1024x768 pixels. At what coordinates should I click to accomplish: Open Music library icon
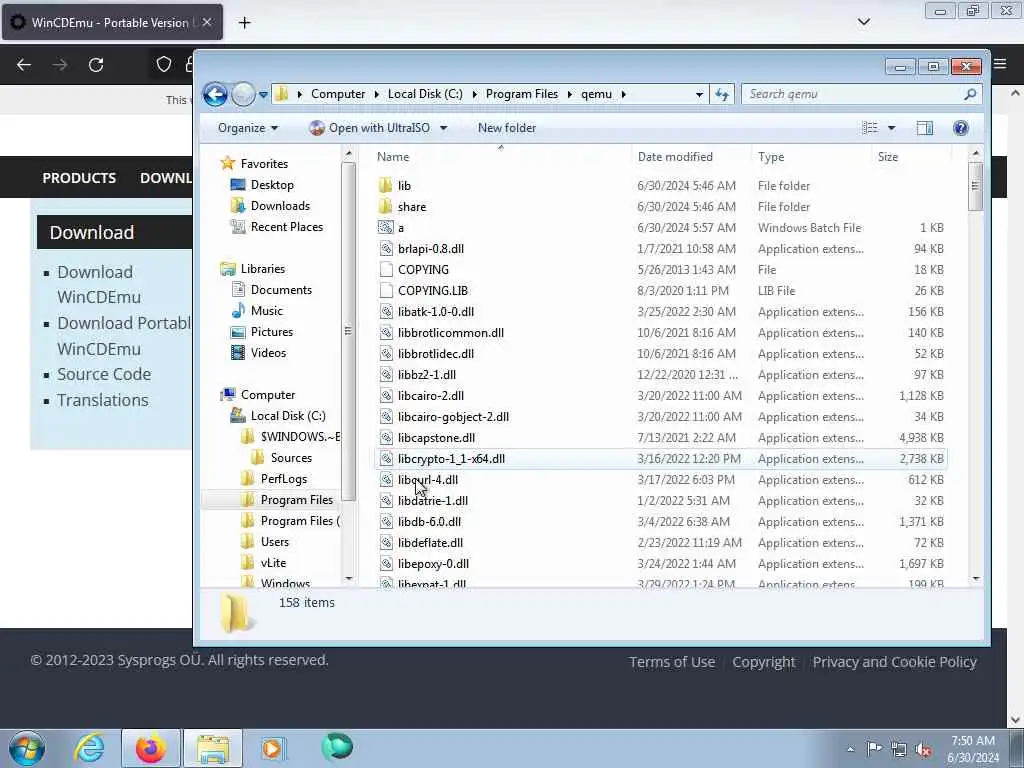click(238, 311)
